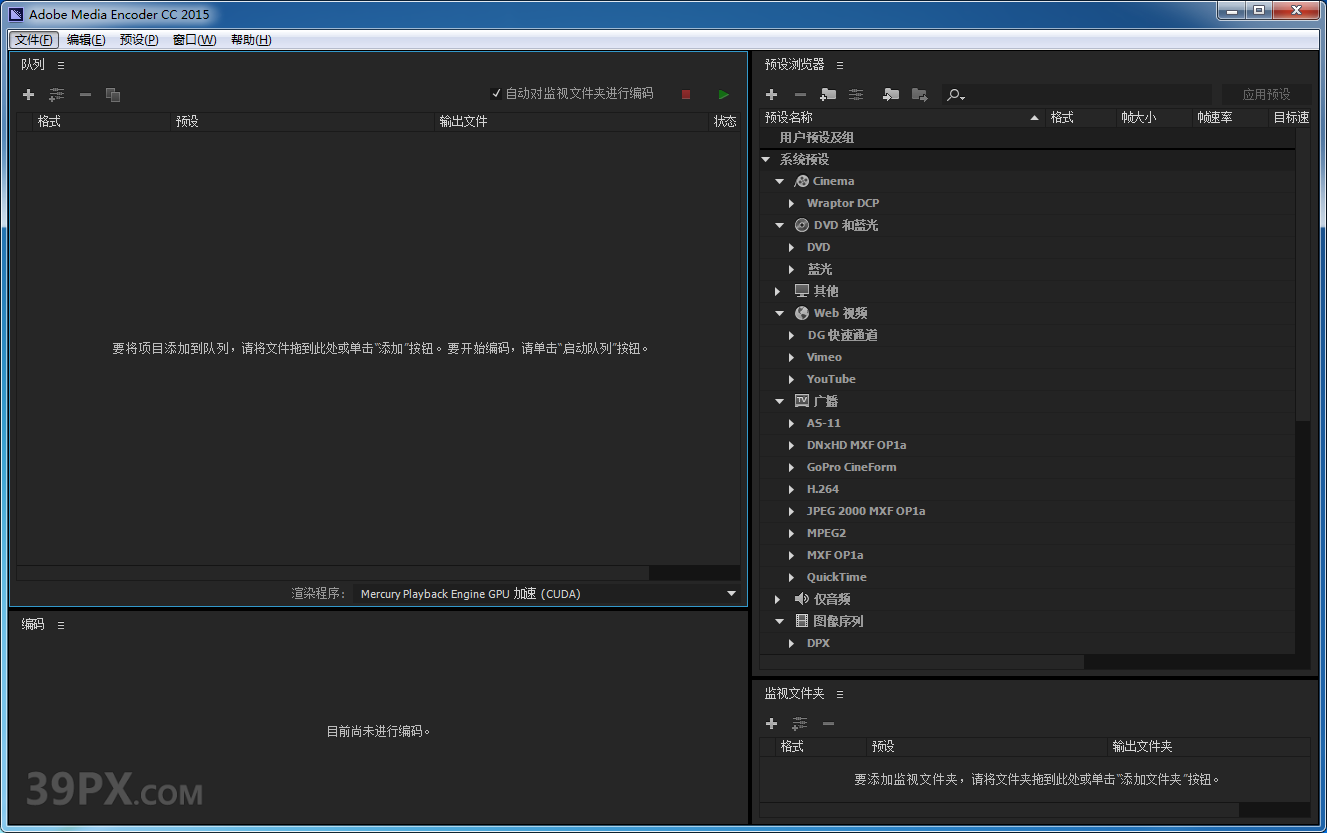Delete selected preset in preset browser

[x=800, y=95]
